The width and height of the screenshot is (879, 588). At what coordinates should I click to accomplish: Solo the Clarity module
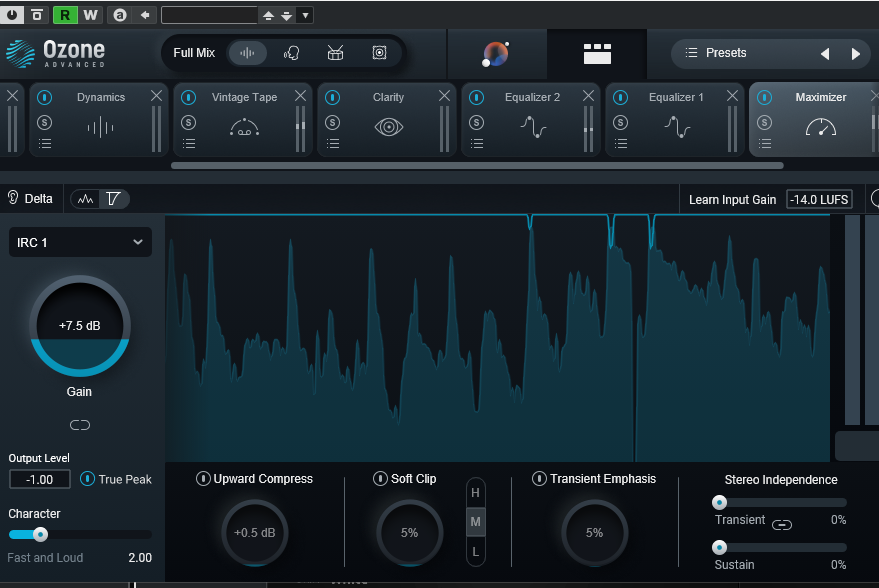[332, 122]
